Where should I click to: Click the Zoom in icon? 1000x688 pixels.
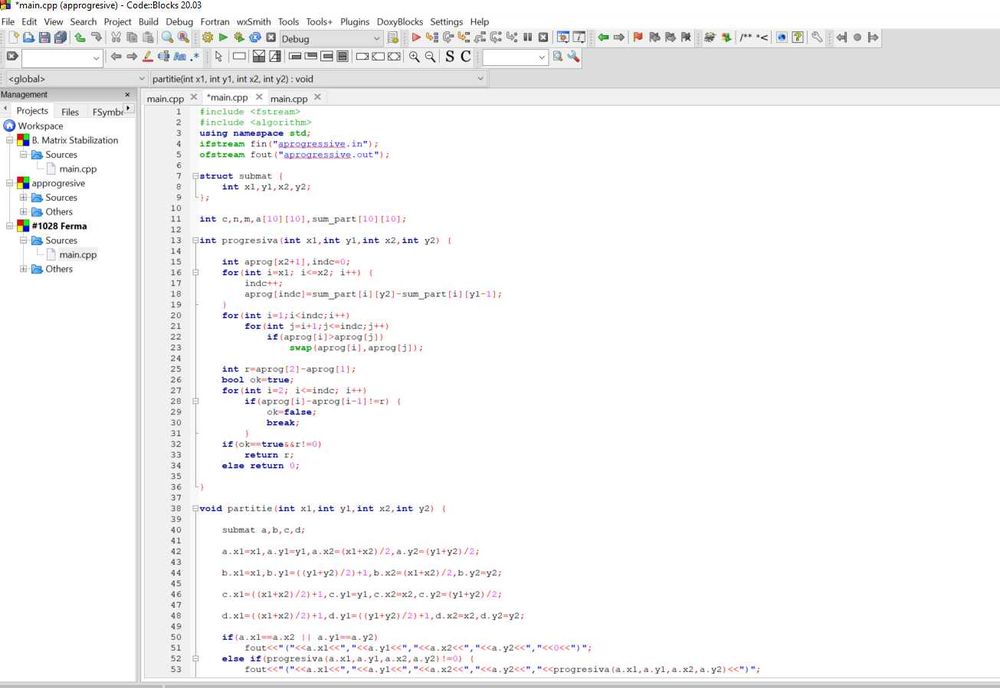[x=414, y=57]
